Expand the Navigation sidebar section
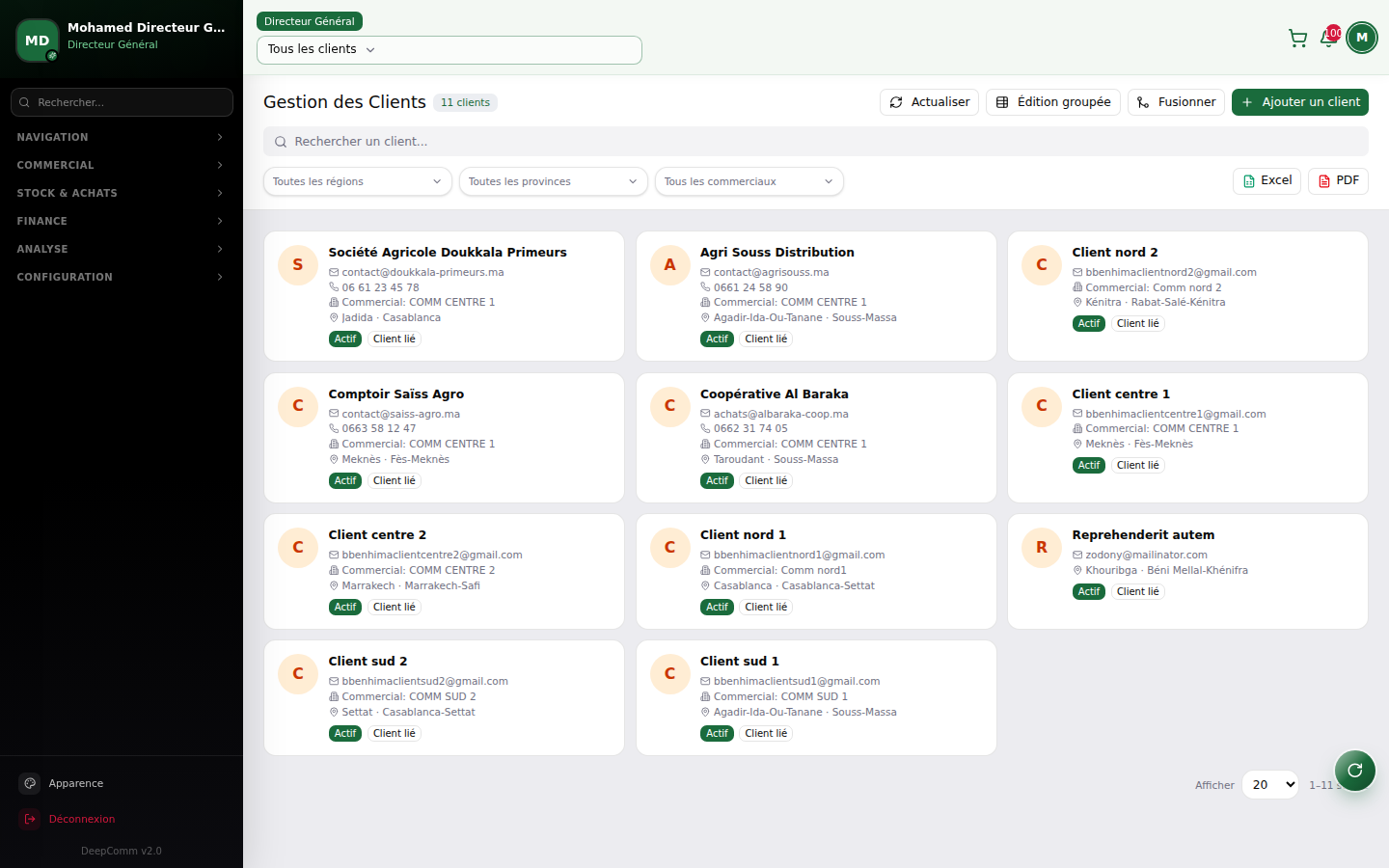This screenshot has width=1389, height=868. (x=122, y=137)
